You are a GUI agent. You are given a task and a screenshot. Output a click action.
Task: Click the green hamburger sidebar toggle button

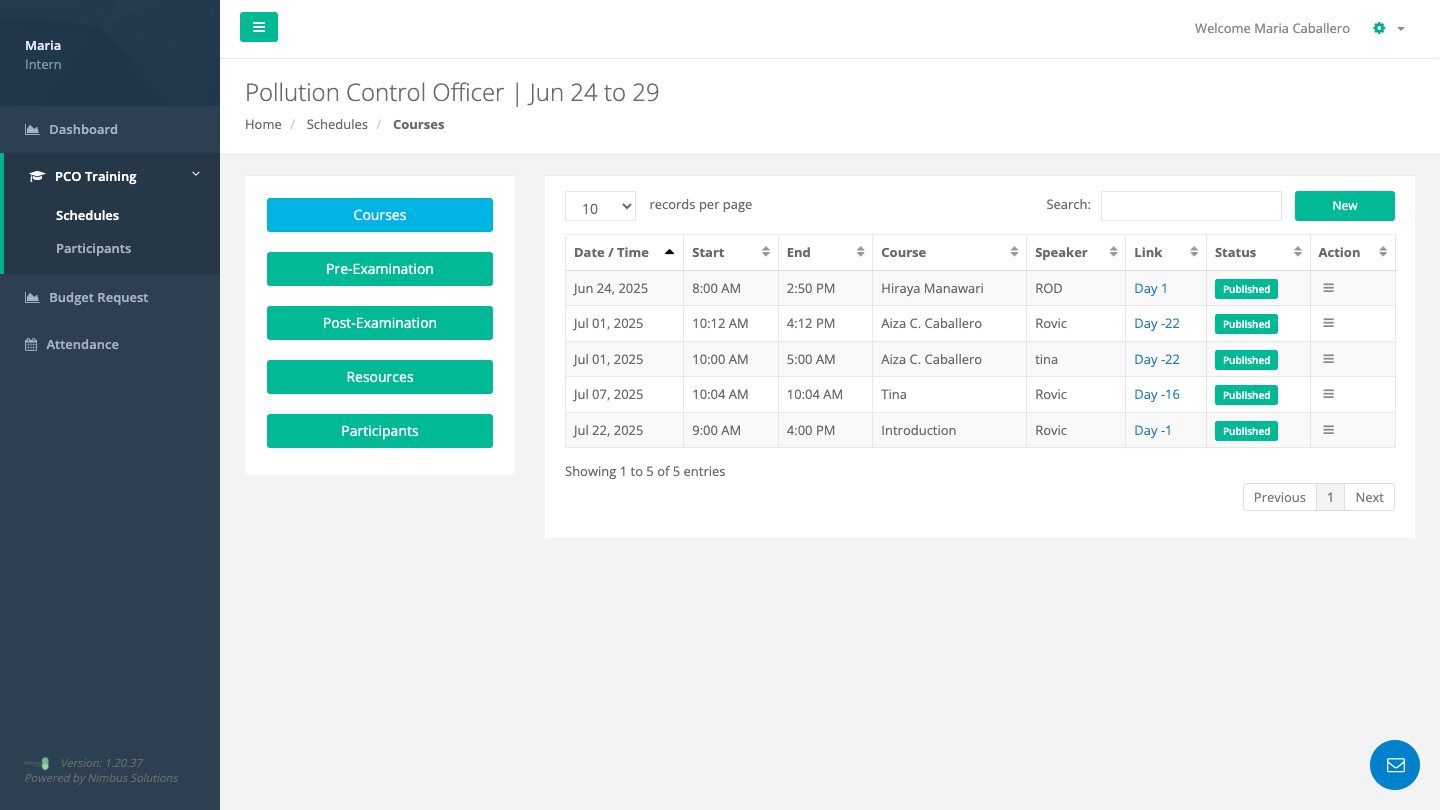pyautogui.click(x=258, y=27)
